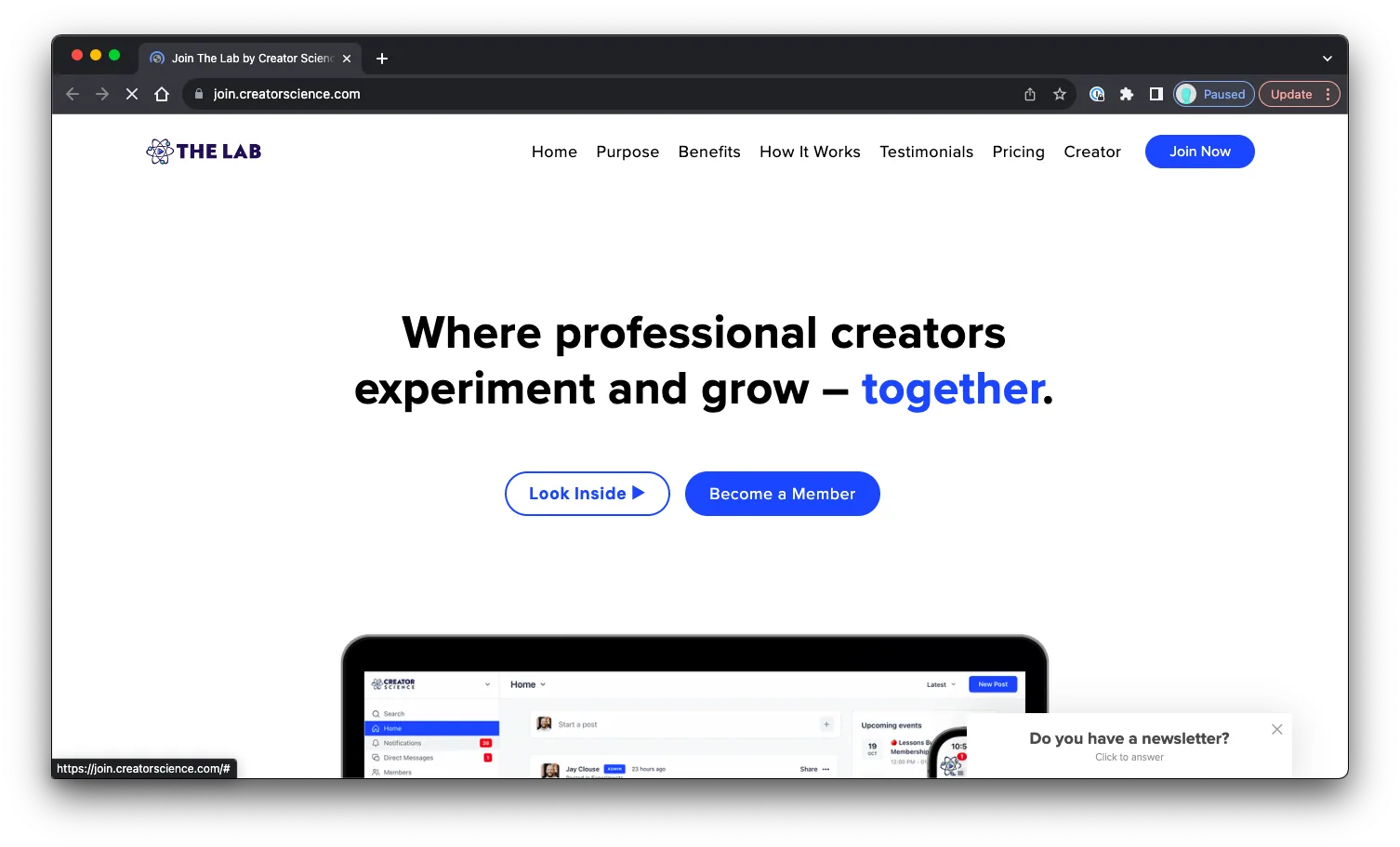The width and height of the screenshot is (1400, 847).
Task: Open the browser home page icon
Action: click(162, 94)
